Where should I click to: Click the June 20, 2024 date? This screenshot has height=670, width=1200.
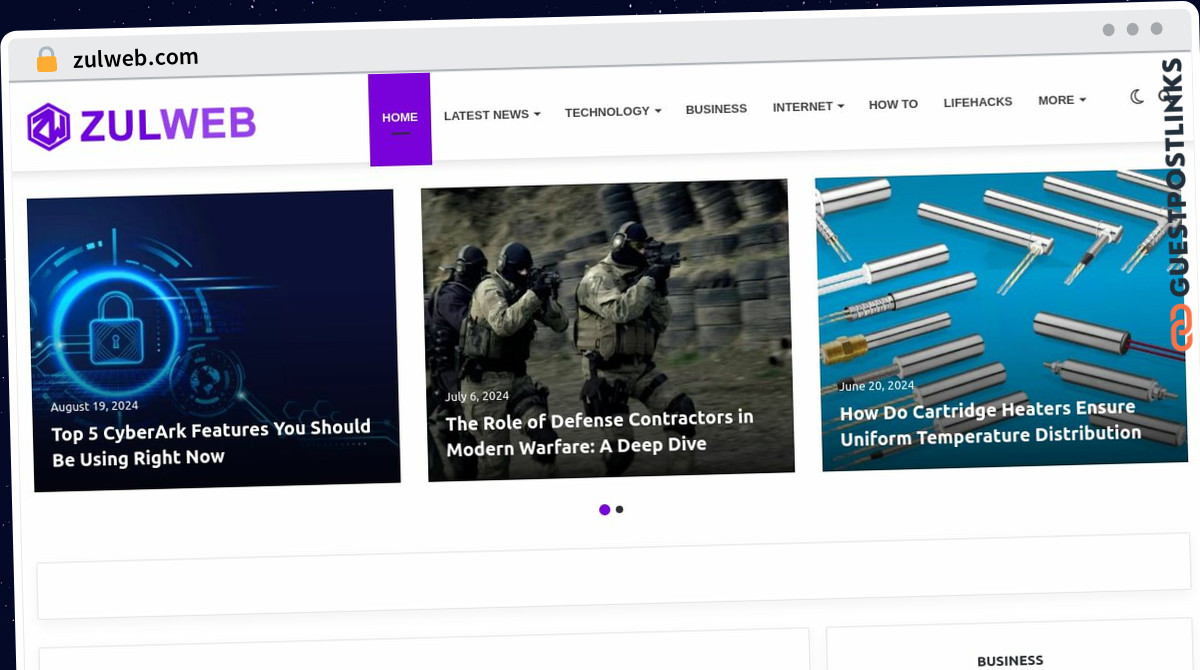coord(876,386)
